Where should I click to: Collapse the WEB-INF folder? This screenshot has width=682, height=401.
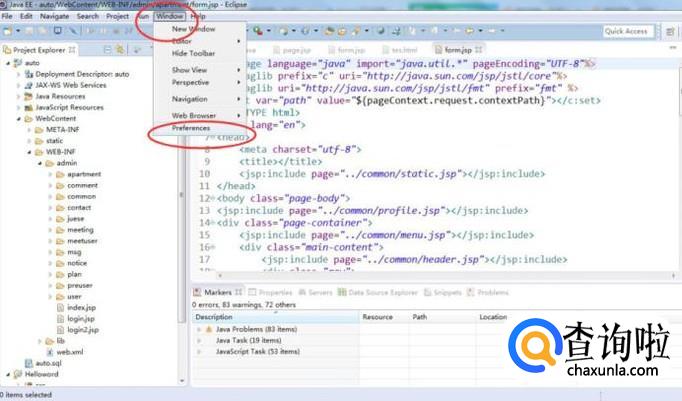[x=31, y=152]
